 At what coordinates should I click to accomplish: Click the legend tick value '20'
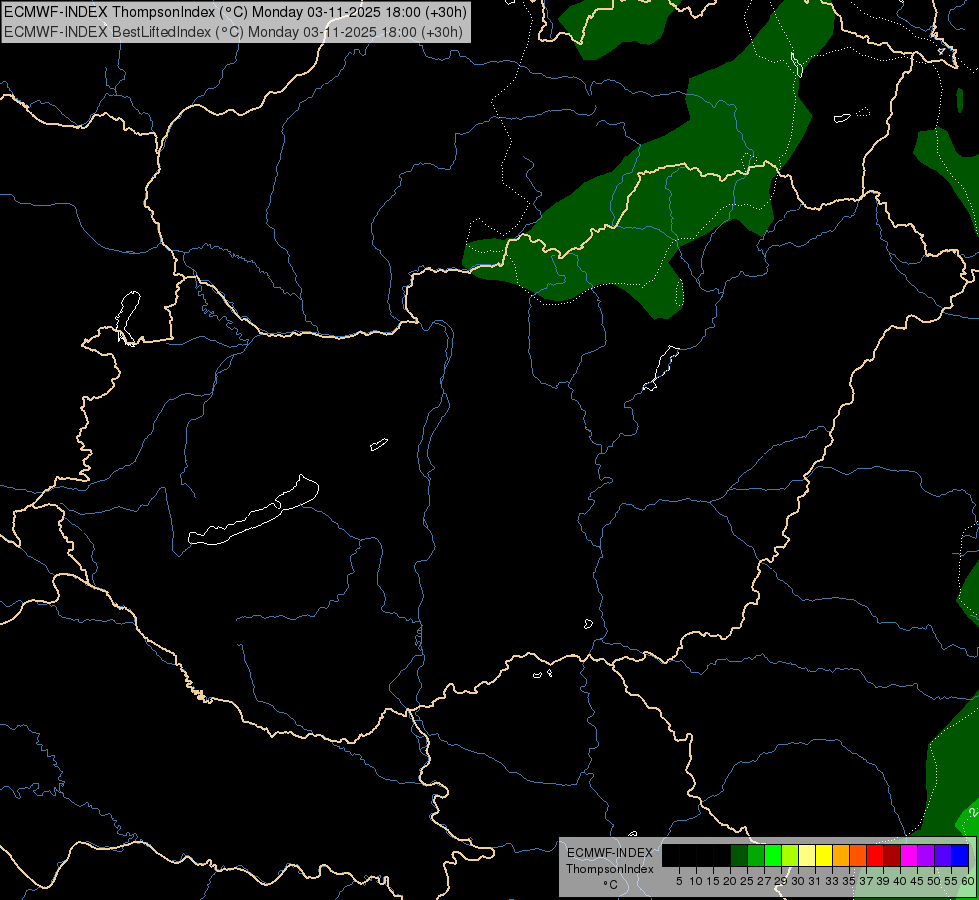730,881
